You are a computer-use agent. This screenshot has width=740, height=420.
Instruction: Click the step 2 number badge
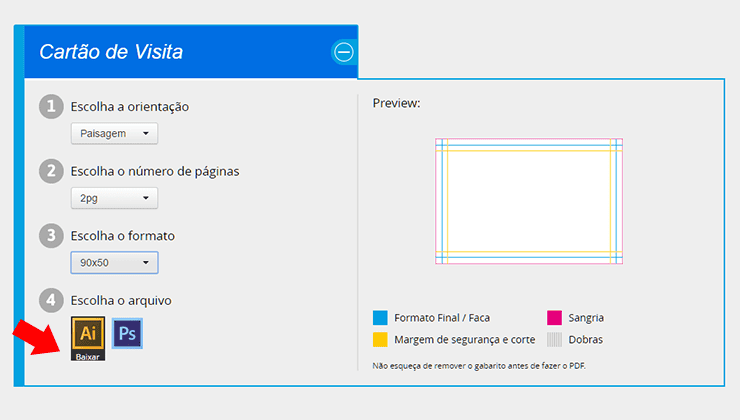pyautogui.click(x=51, y=171)
